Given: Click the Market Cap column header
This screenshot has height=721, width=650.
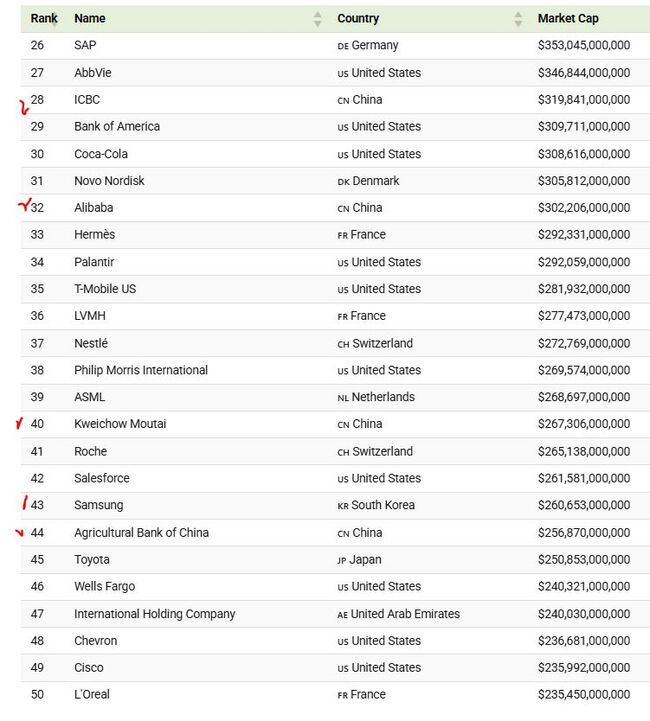Looking at the screenshot, I should click(x=568, y=18).
